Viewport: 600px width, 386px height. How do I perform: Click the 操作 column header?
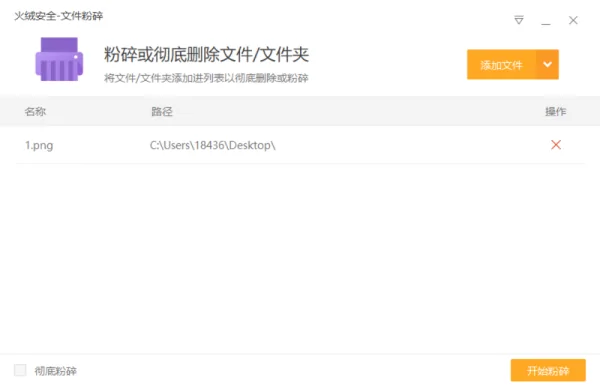tap(556, 111)
